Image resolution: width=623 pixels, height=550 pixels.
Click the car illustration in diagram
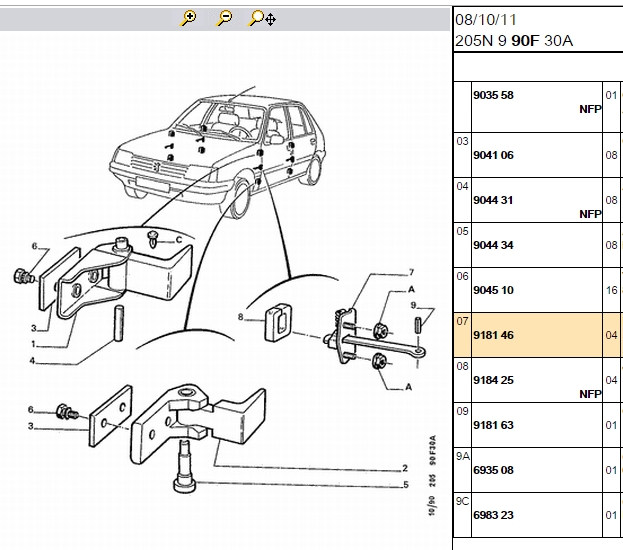point(218,151)
